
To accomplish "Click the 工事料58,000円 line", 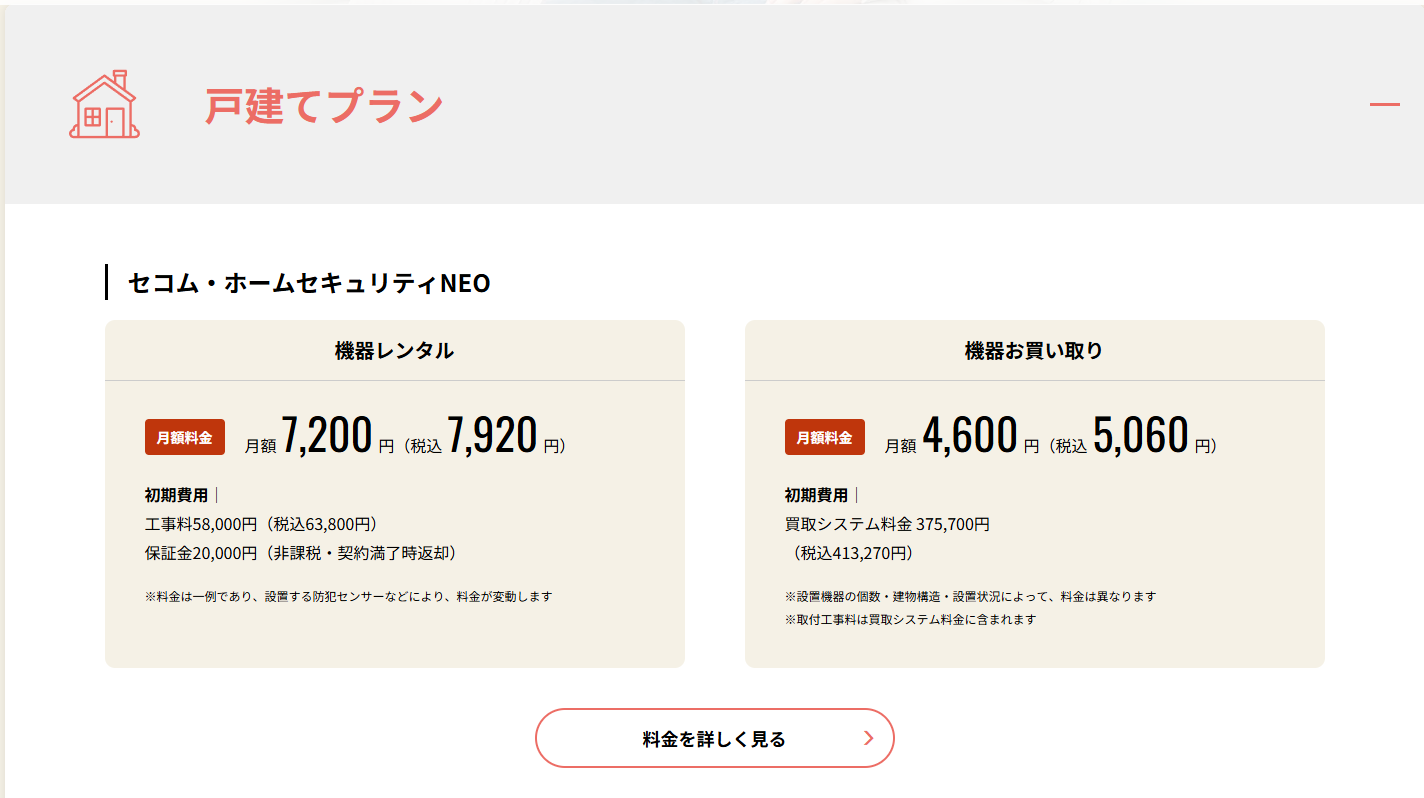I will click(x=260, y=524).
